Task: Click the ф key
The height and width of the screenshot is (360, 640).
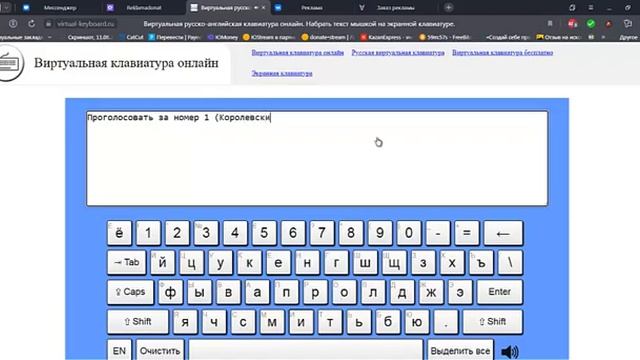Action: click(x=171, y=292)
